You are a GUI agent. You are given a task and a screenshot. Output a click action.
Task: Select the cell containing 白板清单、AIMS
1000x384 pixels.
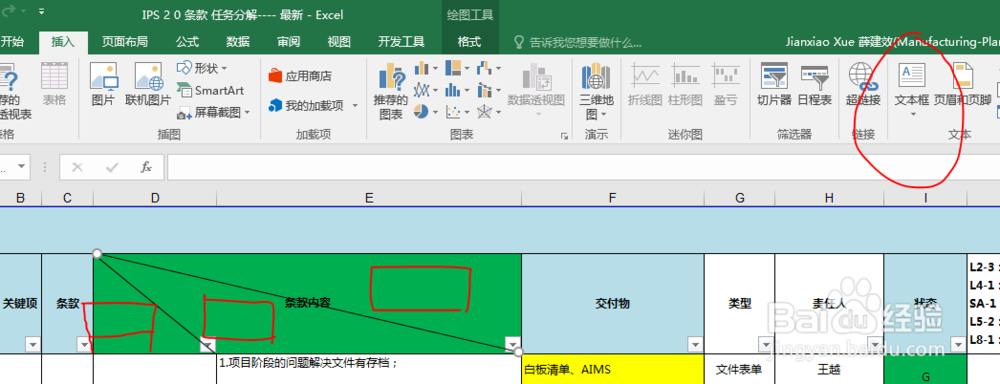click(613, 369)
